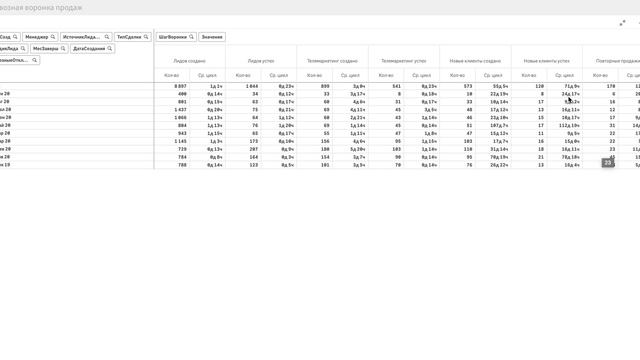Click the Значения measures chip
This screenshot has width=640, height=360.
click(212, 37)
